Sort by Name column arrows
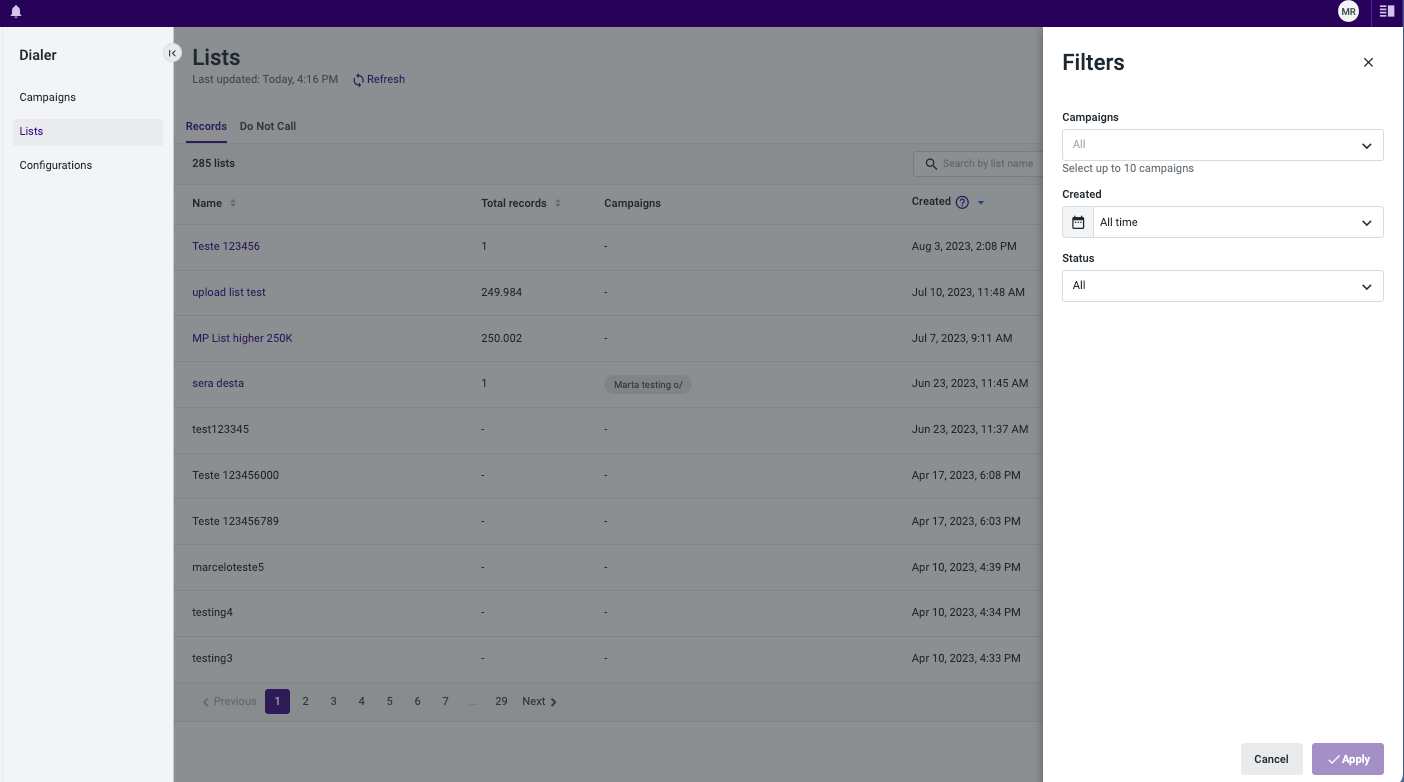1404x782 pixels. (233, 203)
